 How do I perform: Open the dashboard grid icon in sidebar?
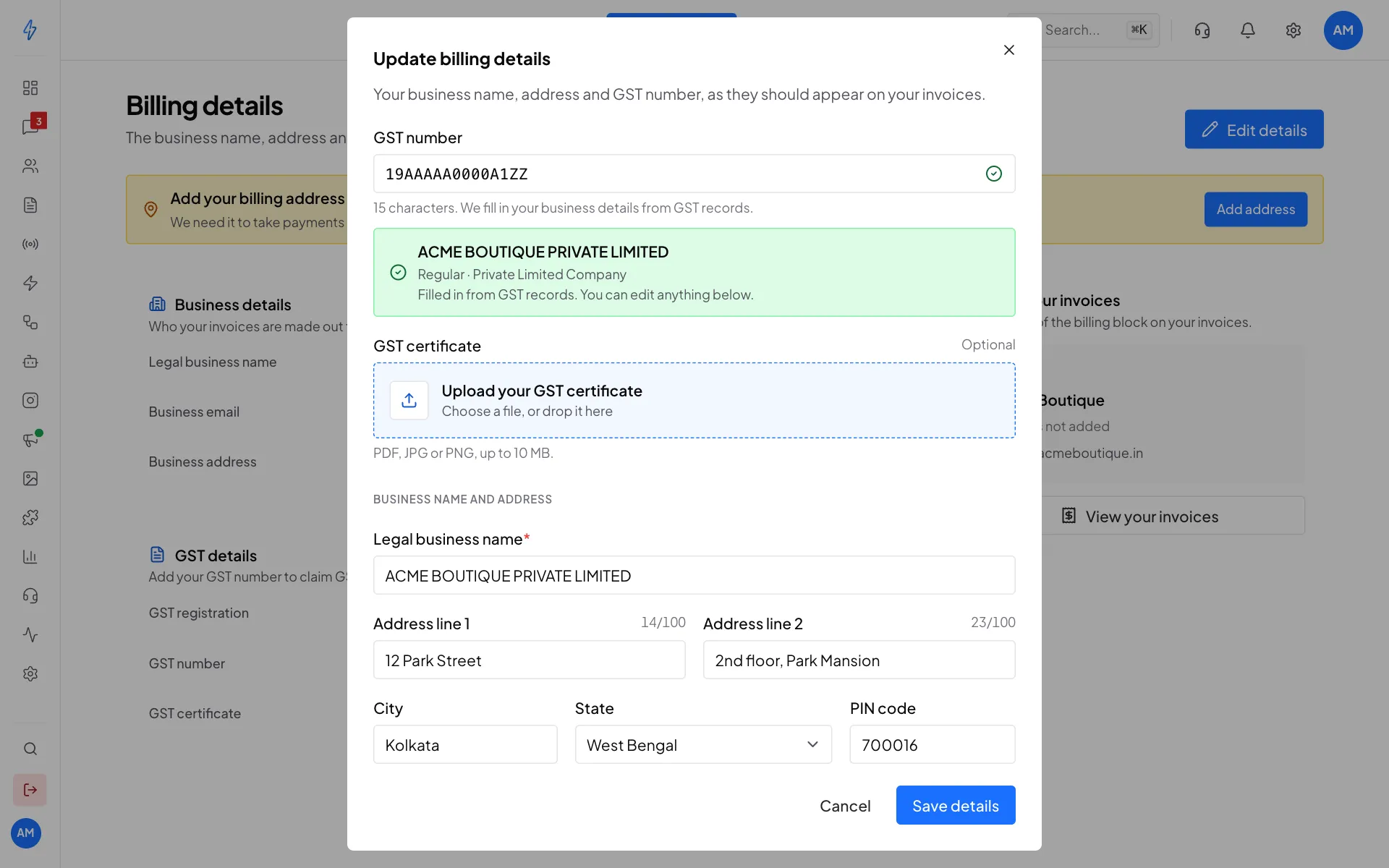point(30,88)
